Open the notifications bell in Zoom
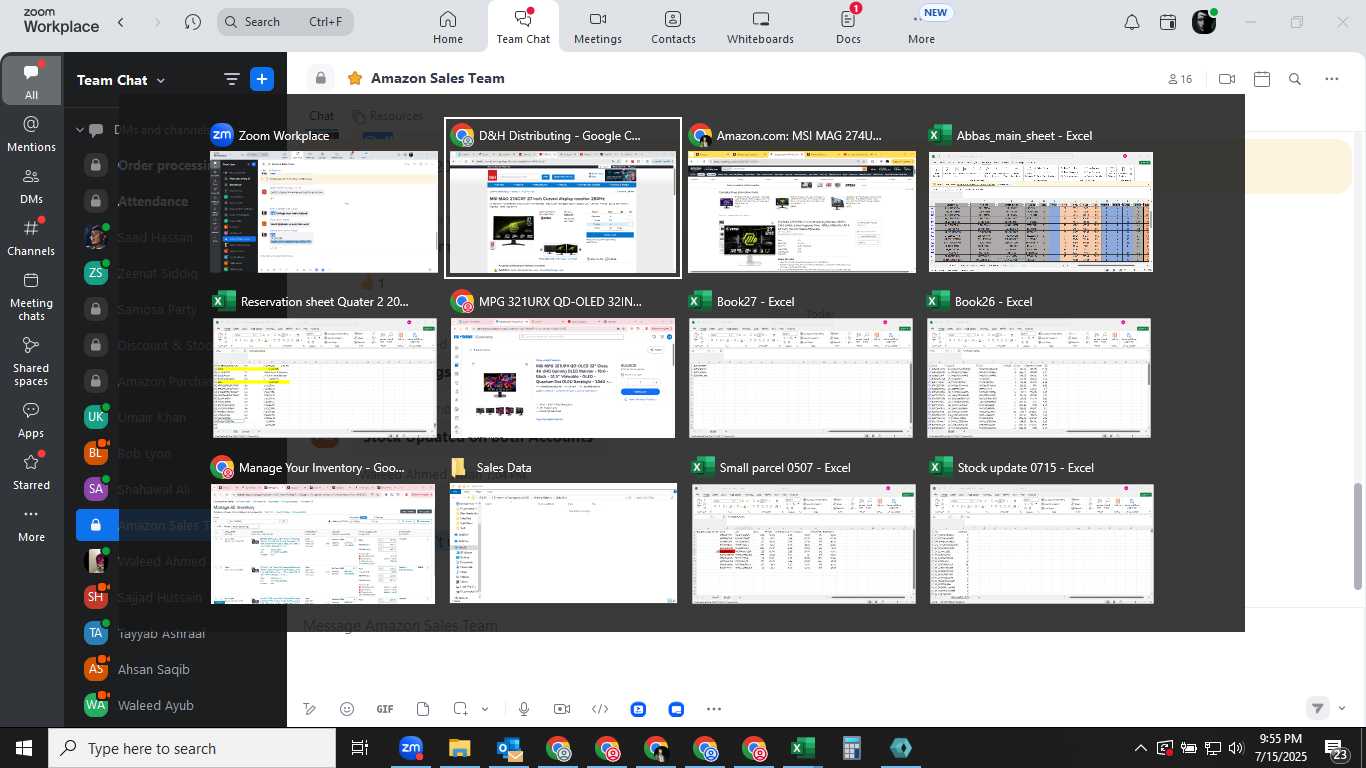The height and width of the screenshot is (768, 1366). click(1132, 22)
